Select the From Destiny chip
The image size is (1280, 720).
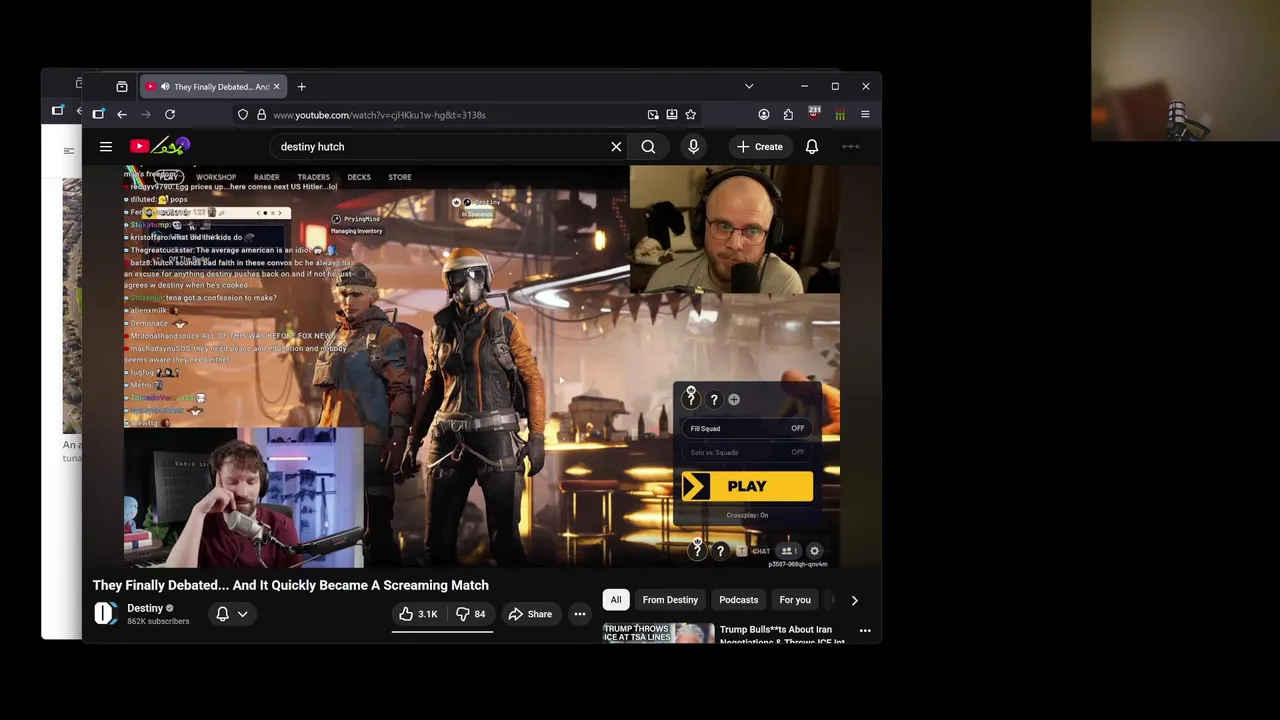tap(670, 600)
